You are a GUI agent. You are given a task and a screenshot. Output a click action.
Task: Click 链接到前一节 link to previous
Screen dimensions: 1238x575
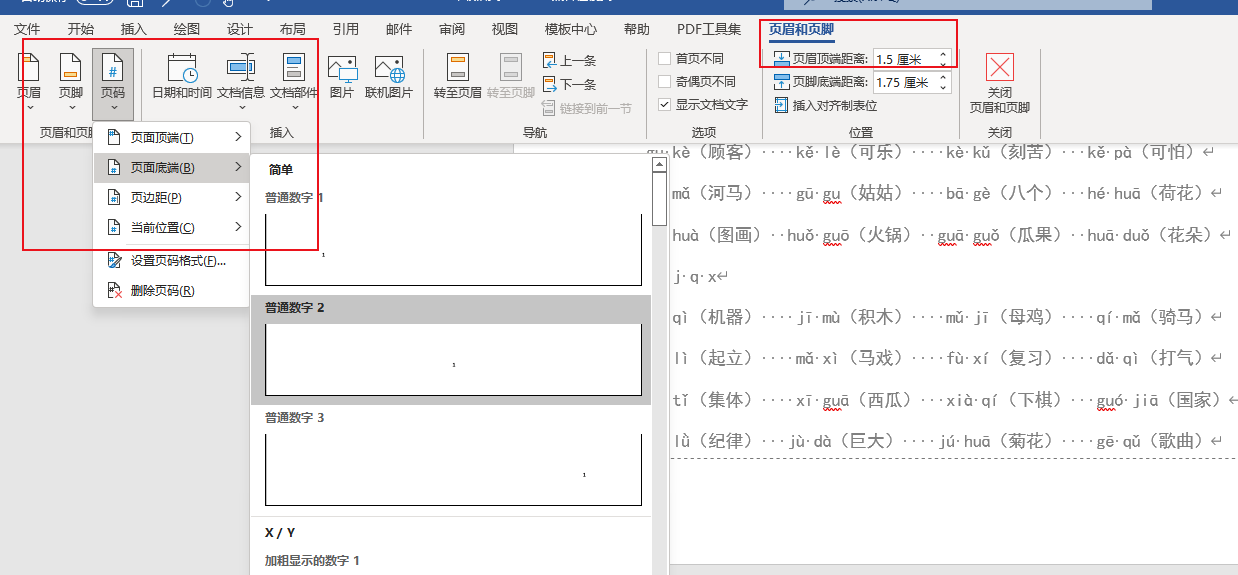click(587, 108)
